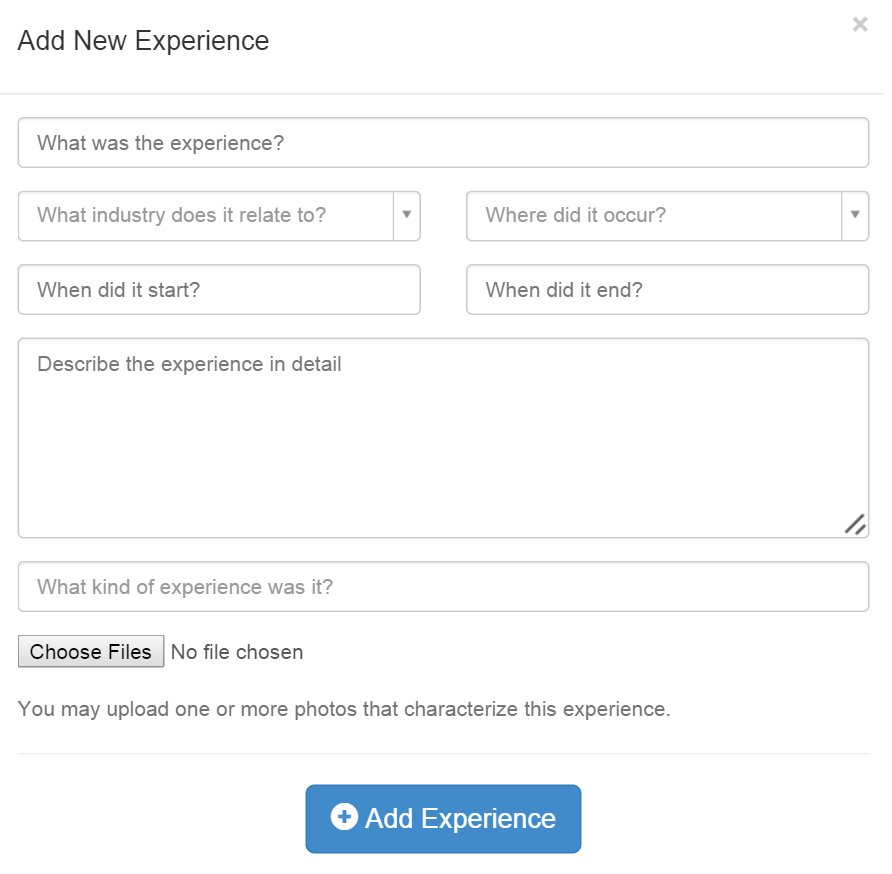Viewport: 892px width, 874px height.
Task: Open the industry dropdown arrow
Action: click(x=407, y=215)
